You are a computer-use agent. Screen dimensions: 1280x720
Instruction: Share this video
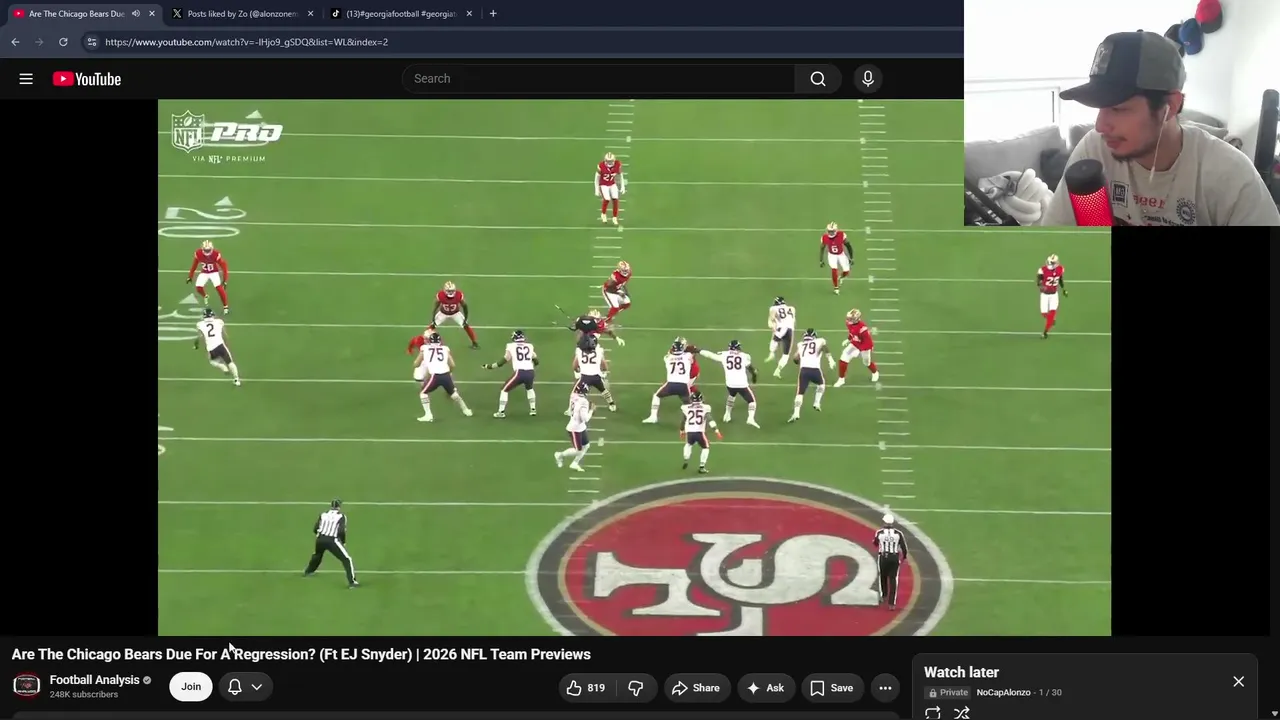696,688
